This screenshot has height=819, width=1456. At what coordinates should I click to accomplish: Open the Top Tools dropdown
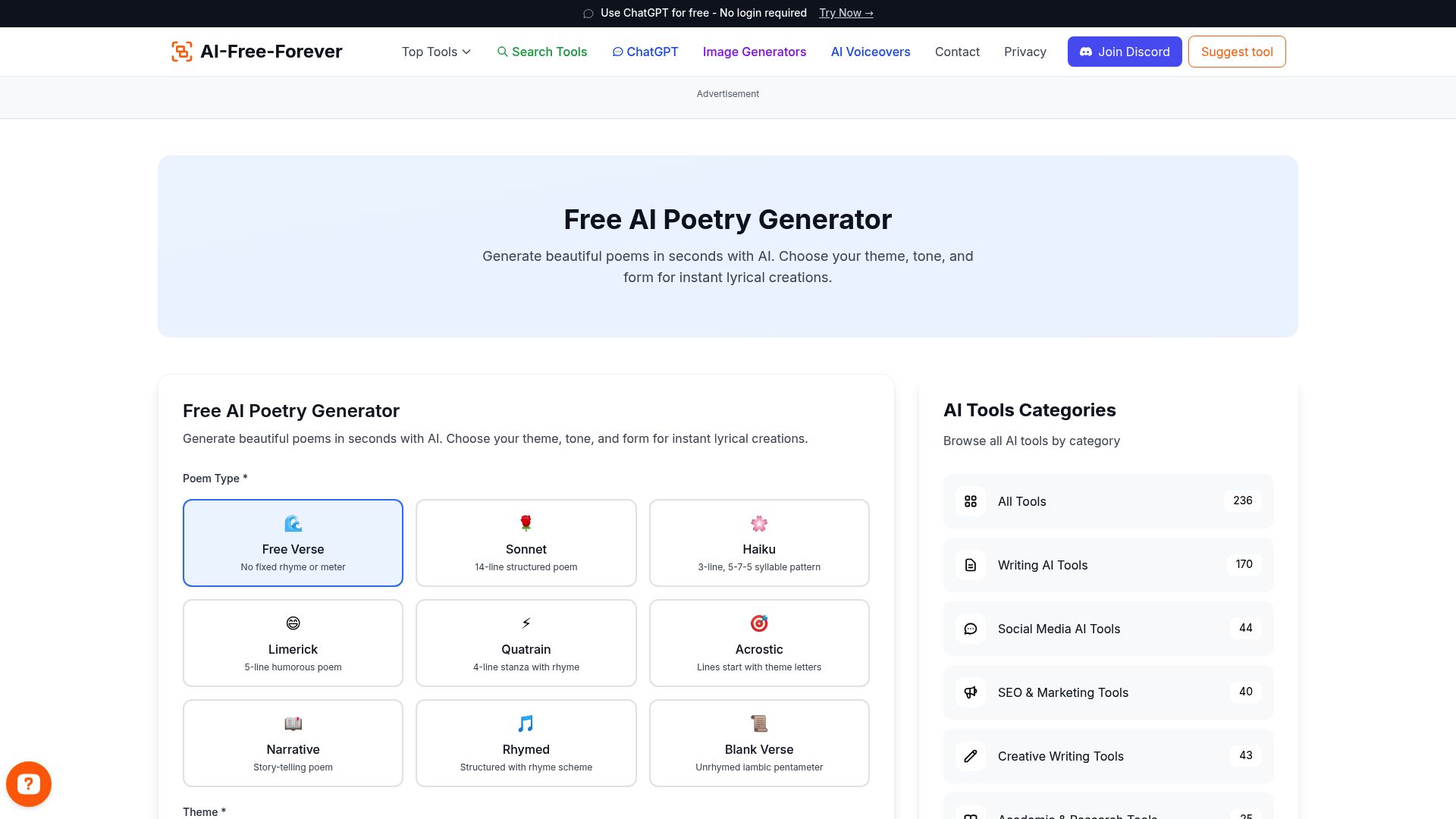coord(435,52)
